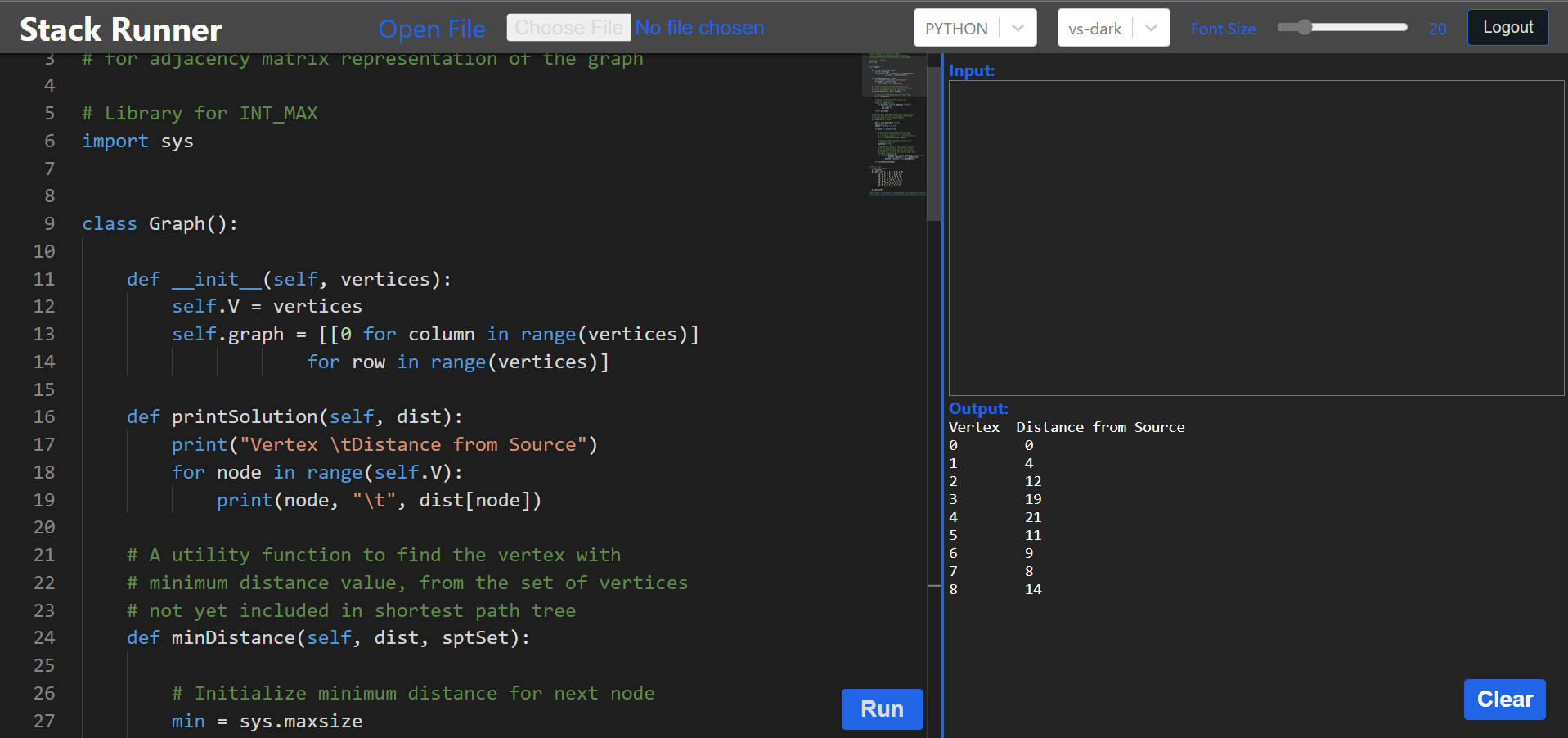Click the 'Vertex Distance from Source' output header

point(1067,427)
